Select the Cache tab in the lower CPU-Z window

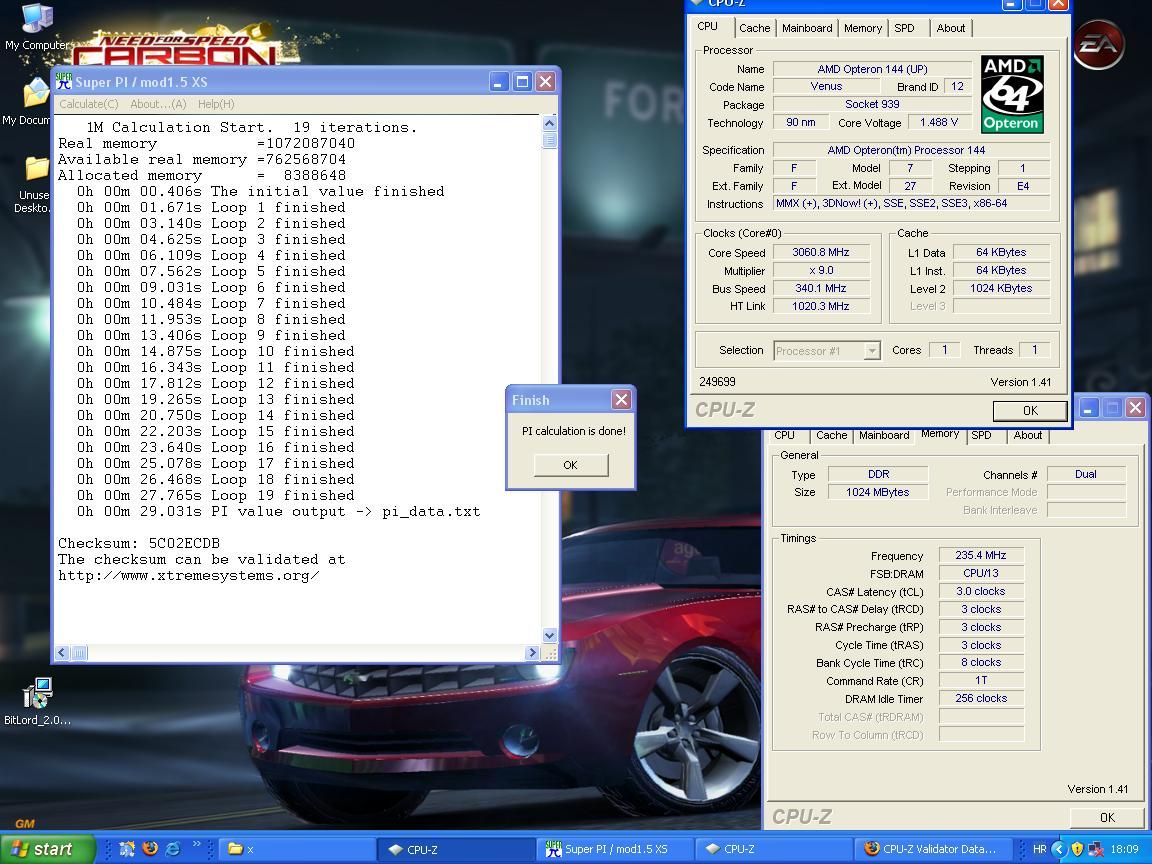[832, 435]
